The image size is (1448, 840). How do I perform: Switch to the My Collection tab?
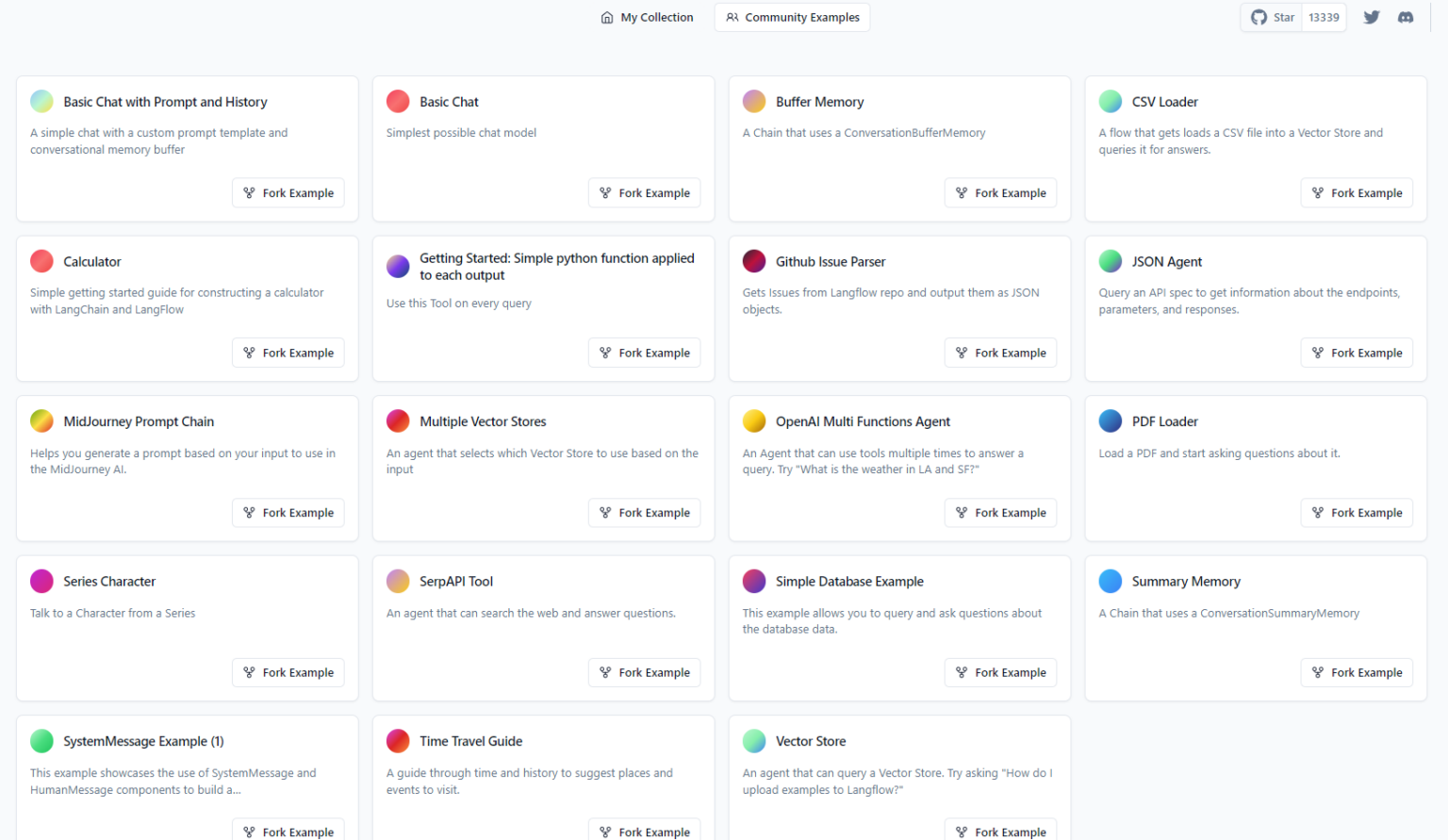tap(647, 17)
